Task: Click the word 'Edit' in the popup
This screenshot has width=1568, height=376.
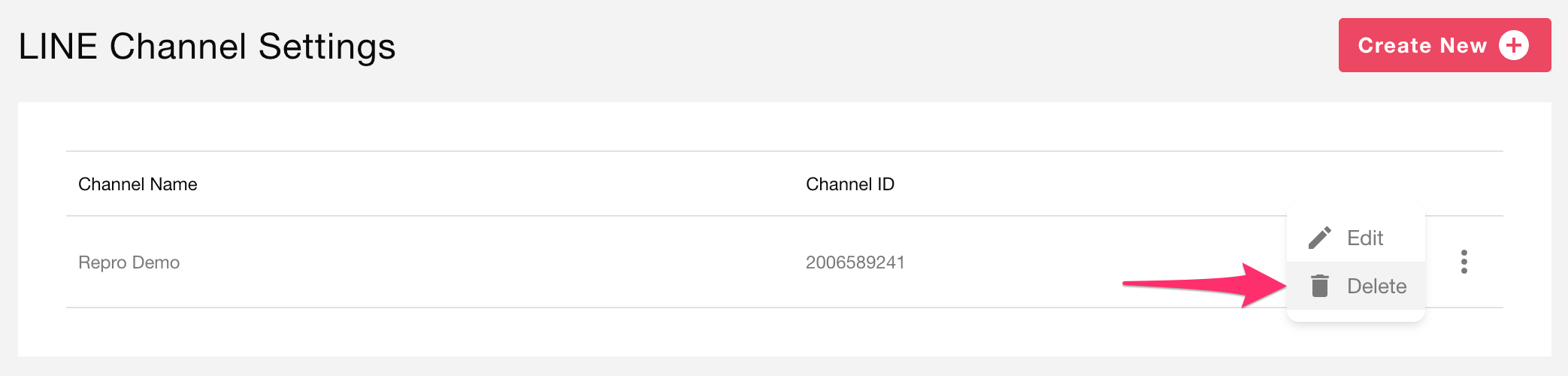Action: pos(1364,238)
